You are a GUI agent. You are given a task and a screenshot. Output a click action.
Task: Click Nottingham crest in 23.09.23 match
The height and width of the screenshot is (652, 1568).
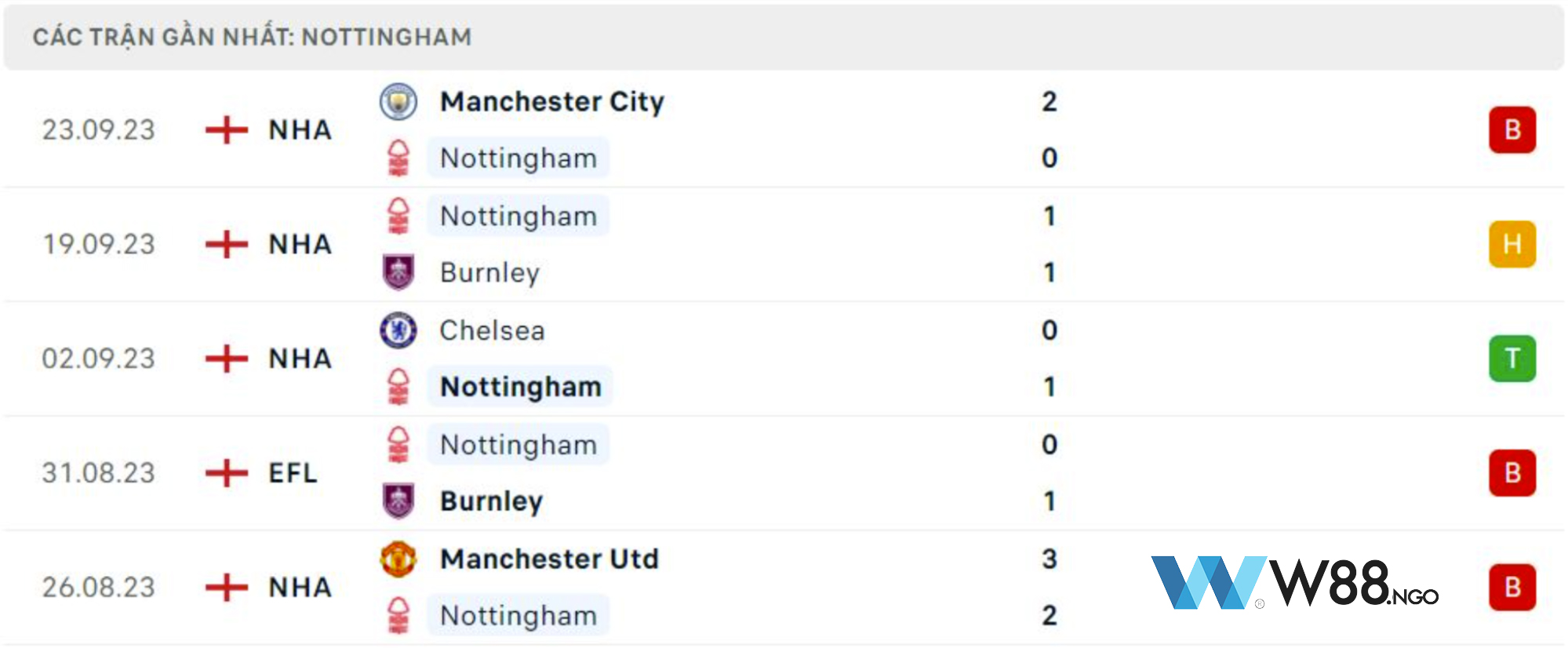(398, 158)
